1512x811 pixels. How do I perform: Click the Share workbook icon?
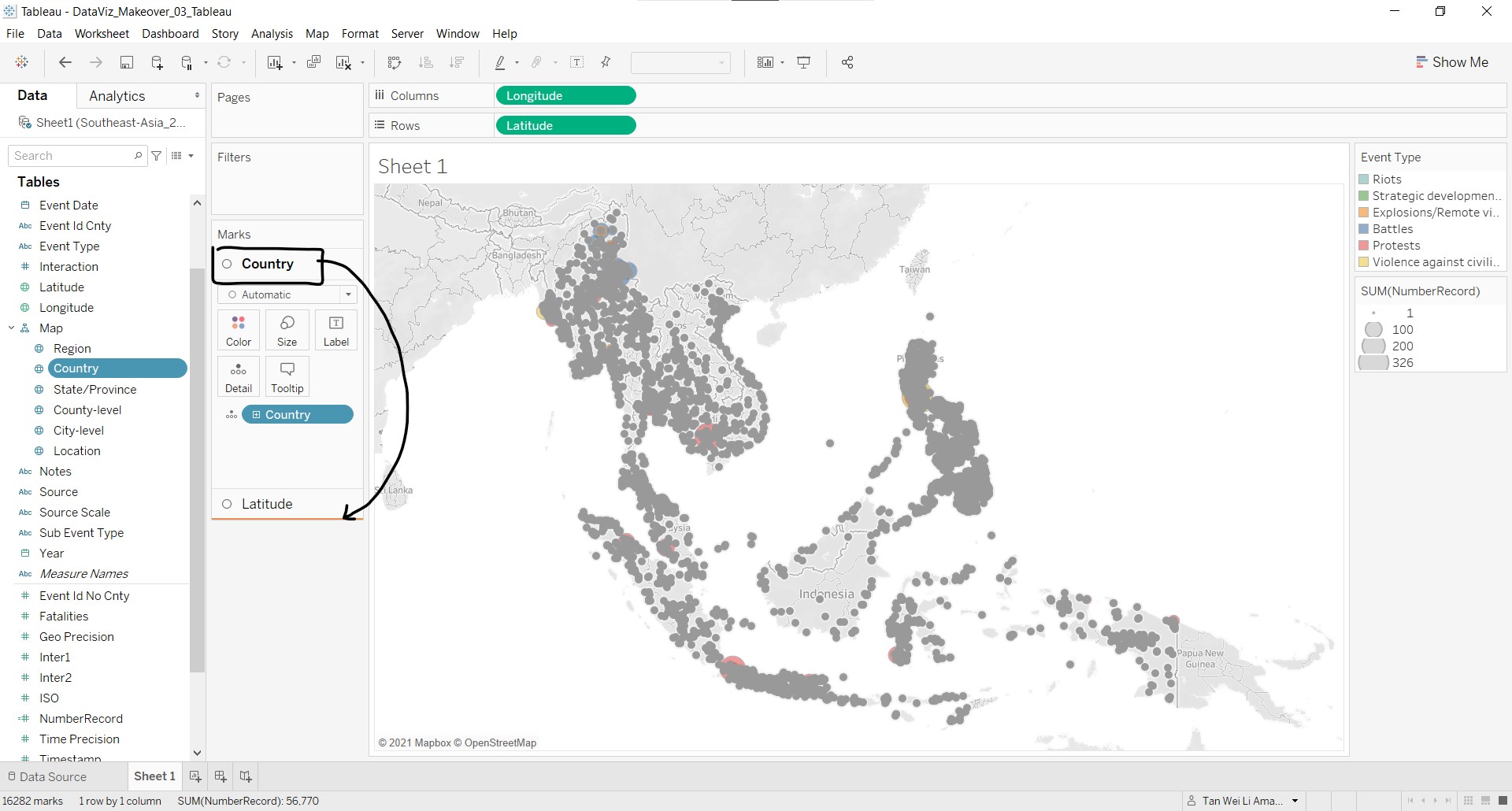coord(847,63)
